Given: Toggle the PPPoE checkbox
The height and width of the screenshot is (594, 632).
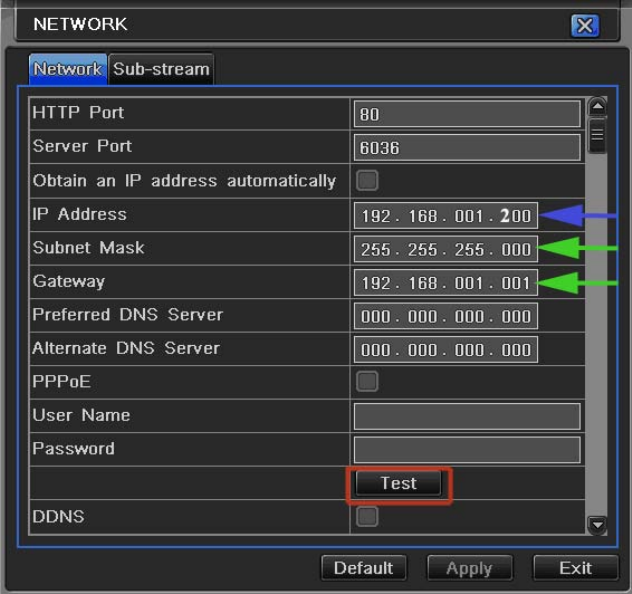Looking at the screenshot, I should pyautogui.click(x=368, y=381).
